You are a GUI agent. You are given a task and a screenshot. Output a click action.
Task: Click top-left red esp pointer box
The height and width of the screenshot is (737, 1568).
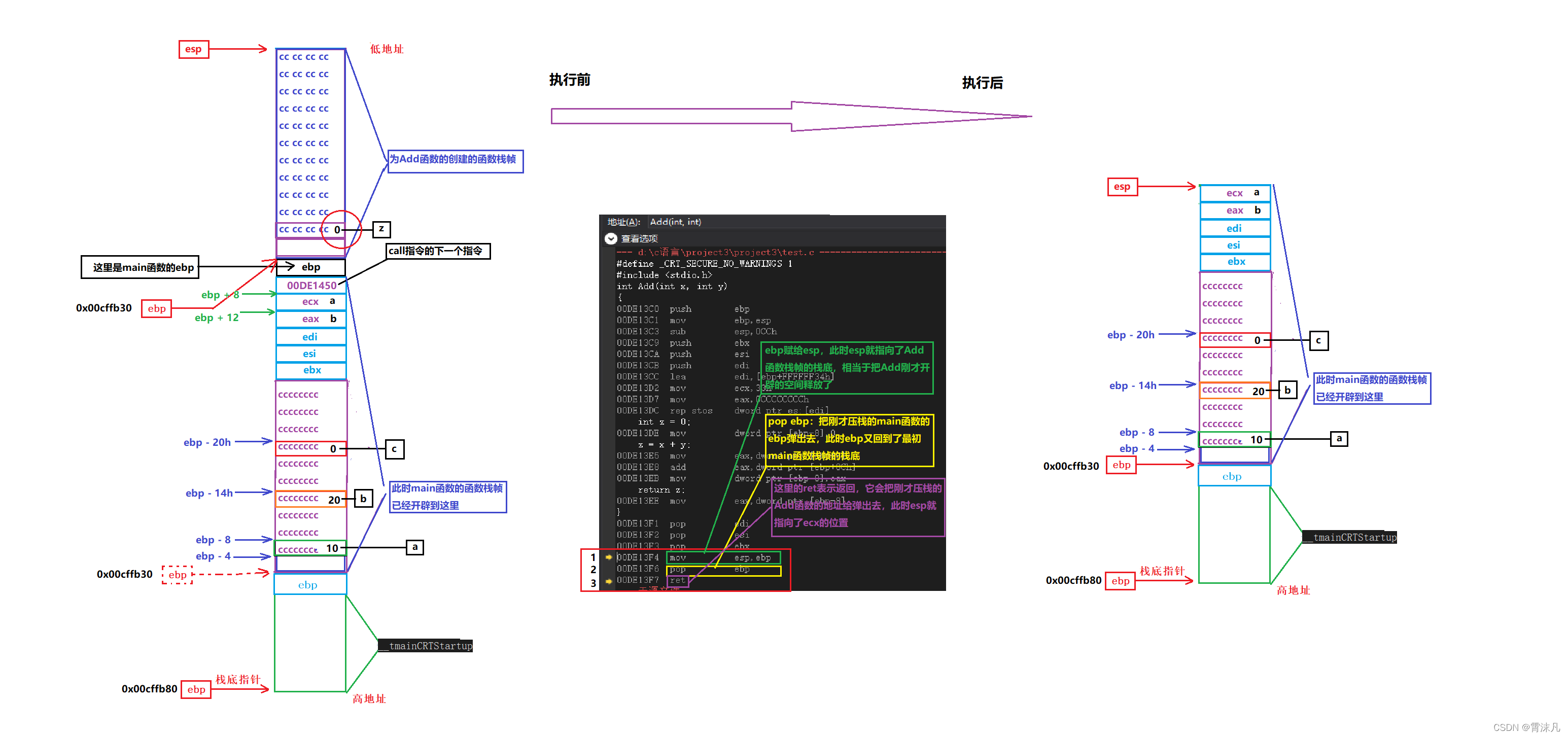[x=194, y=49]
